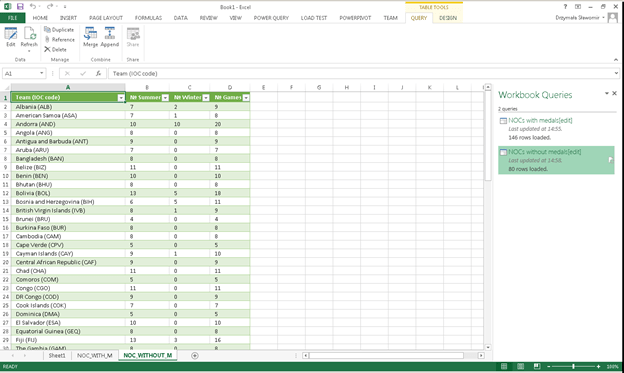Click the Refresh query icon
Screen dimensions: 624x373
point(29,39)
